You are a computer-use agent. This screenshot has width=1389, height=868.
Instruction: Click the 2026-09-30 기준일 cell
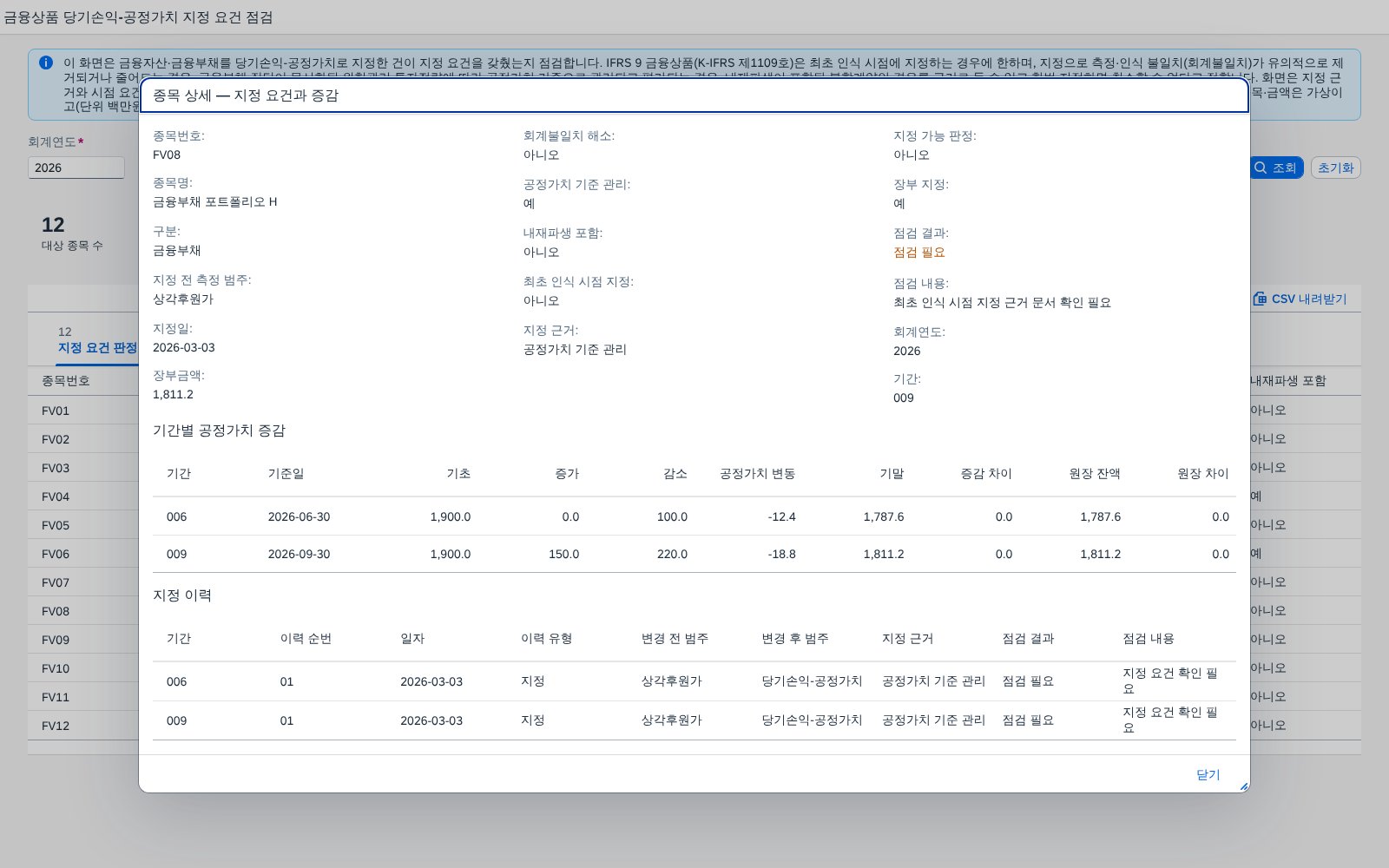(x=299, y=554)
